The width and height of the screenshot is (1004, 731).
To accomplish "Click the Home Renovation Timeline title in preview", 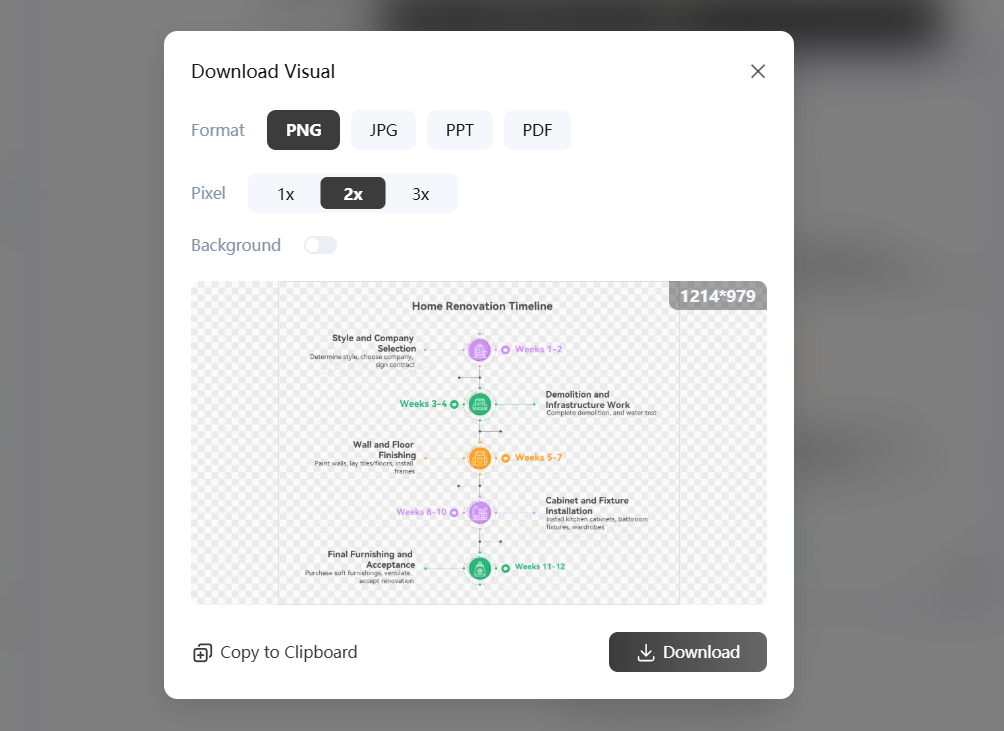I will click(482, 306).
